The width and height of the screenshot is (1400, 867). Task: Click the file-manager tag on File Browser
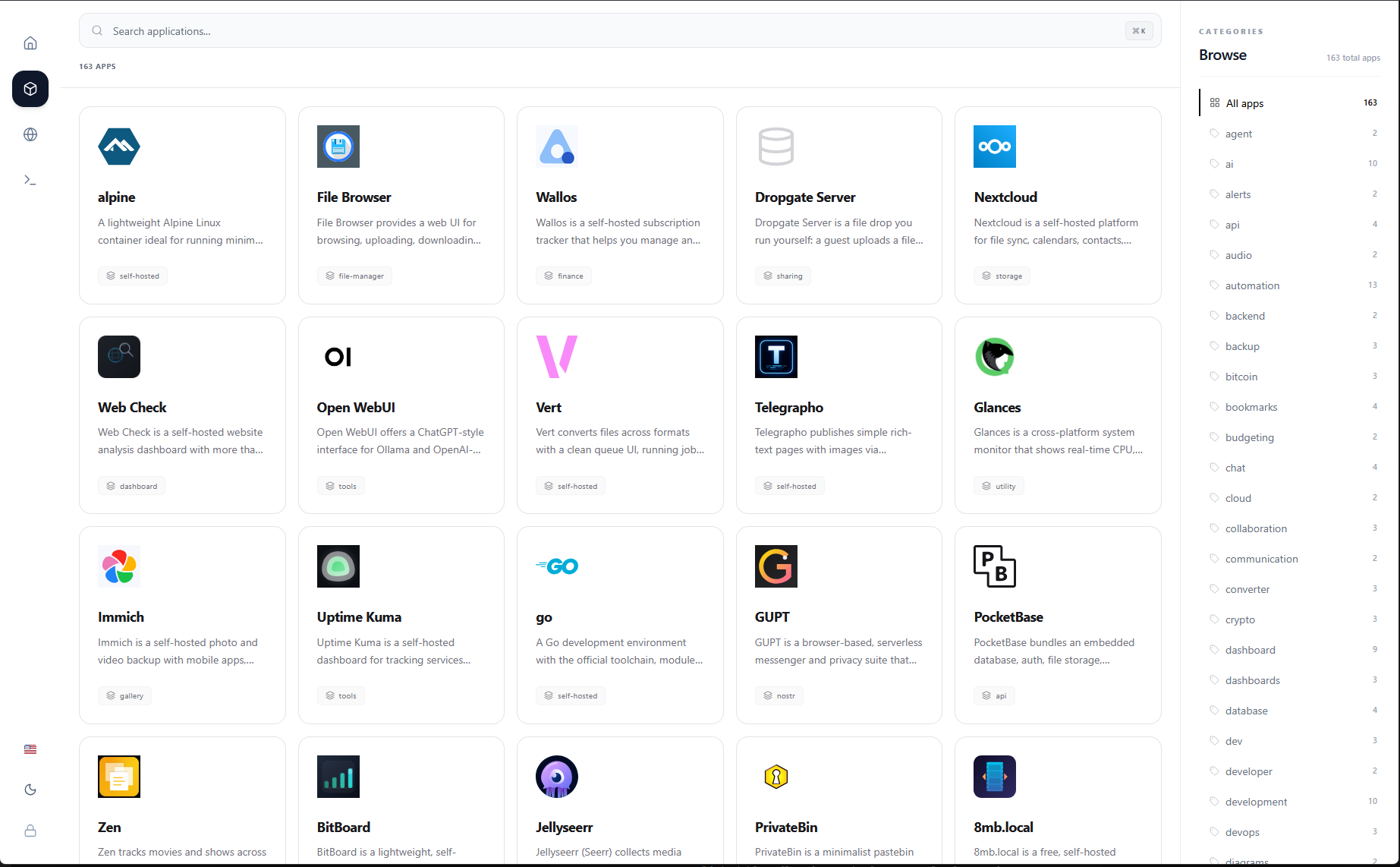click(x=354, y=276)
